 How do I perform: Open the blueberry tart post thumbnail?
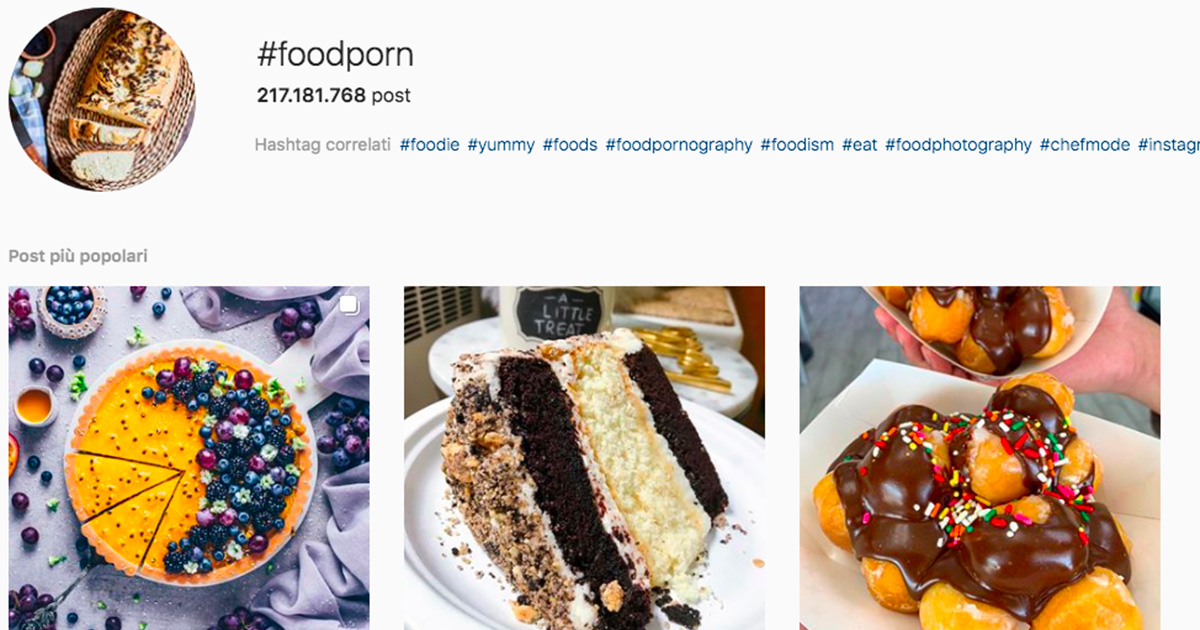pos(189,458)
